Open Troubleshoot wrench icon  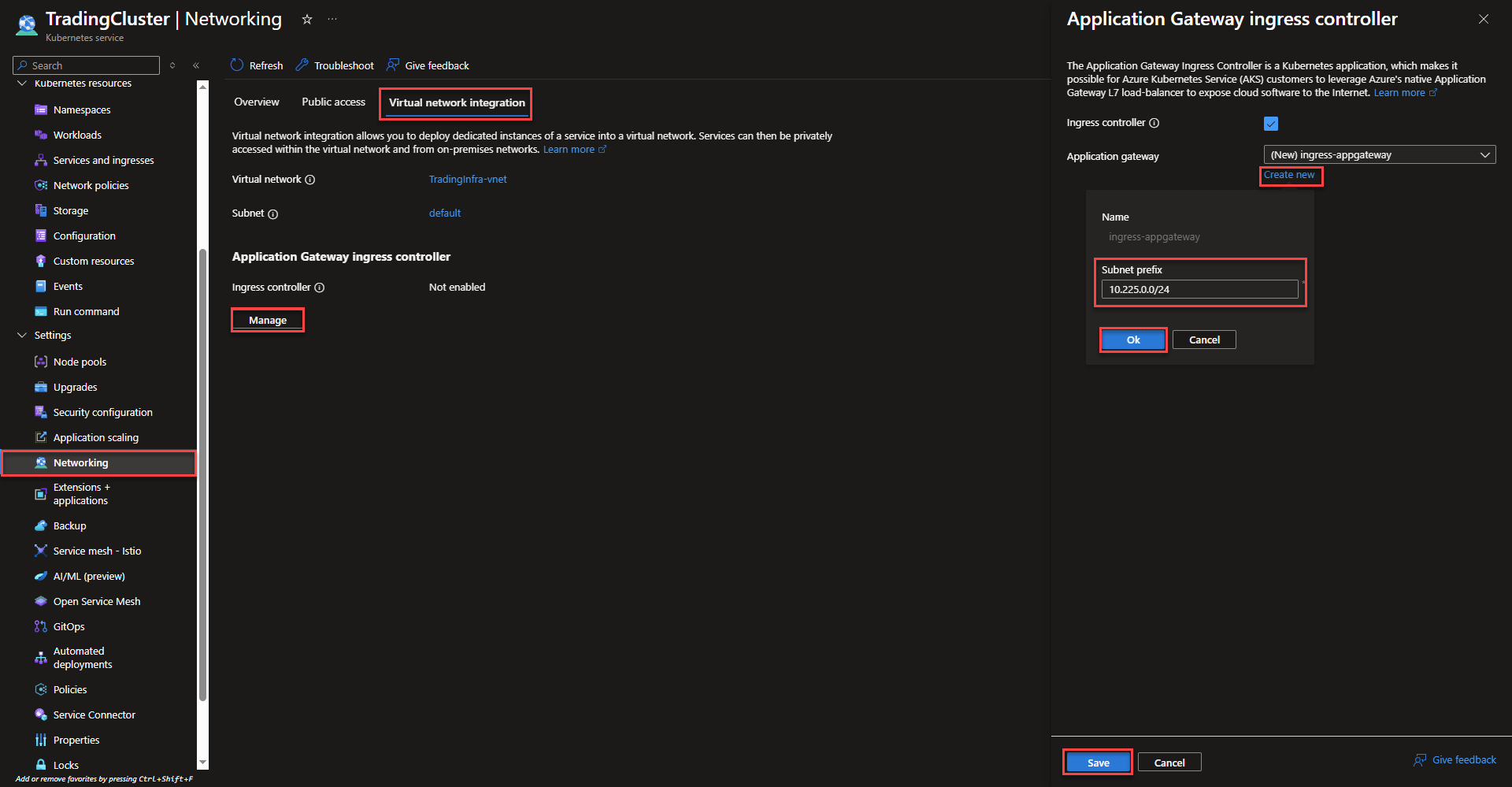pyautogui.click(x=302, y=65)
